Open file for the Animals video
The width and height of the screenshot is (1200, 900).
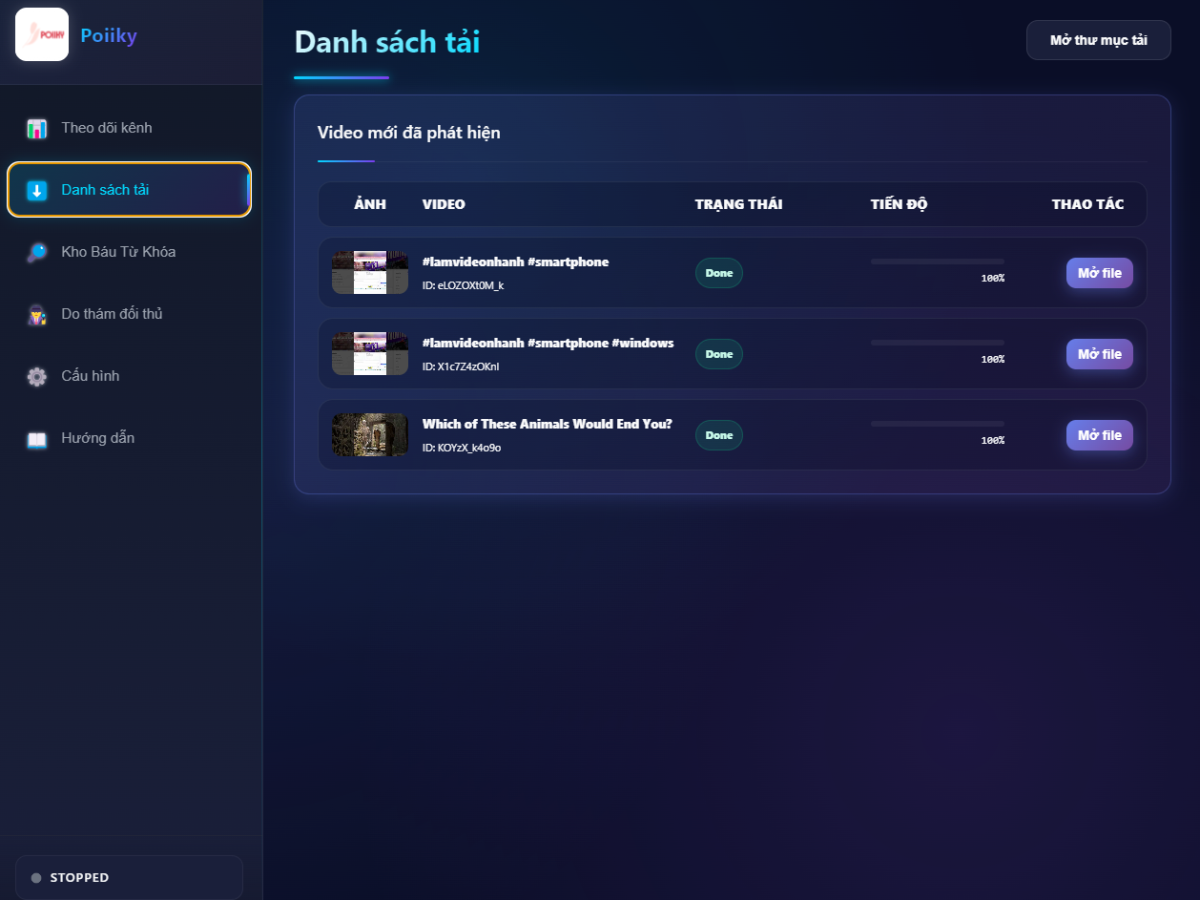(1099, 435)
